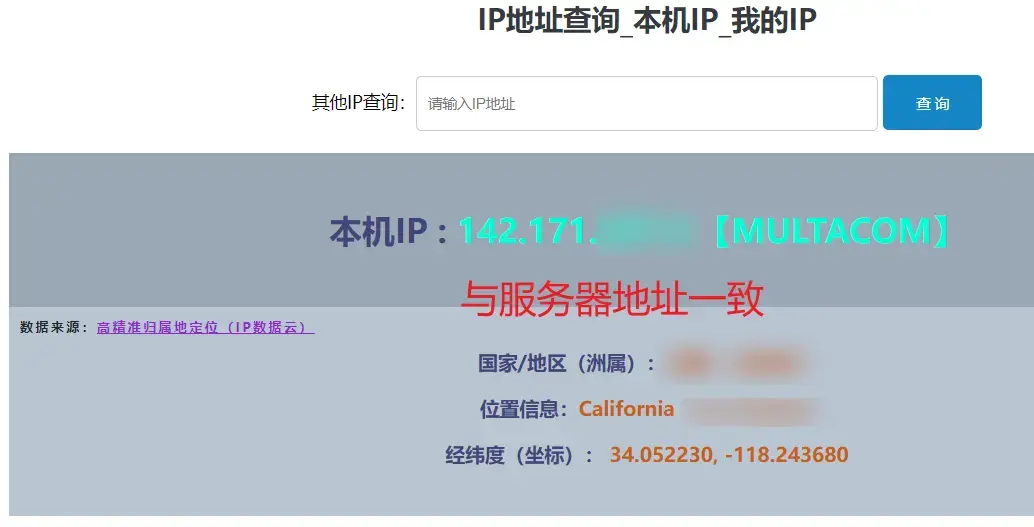Screen dimensions: 1034x527
Task: Click the 其他IP查询 label
Action: [357, 103]
